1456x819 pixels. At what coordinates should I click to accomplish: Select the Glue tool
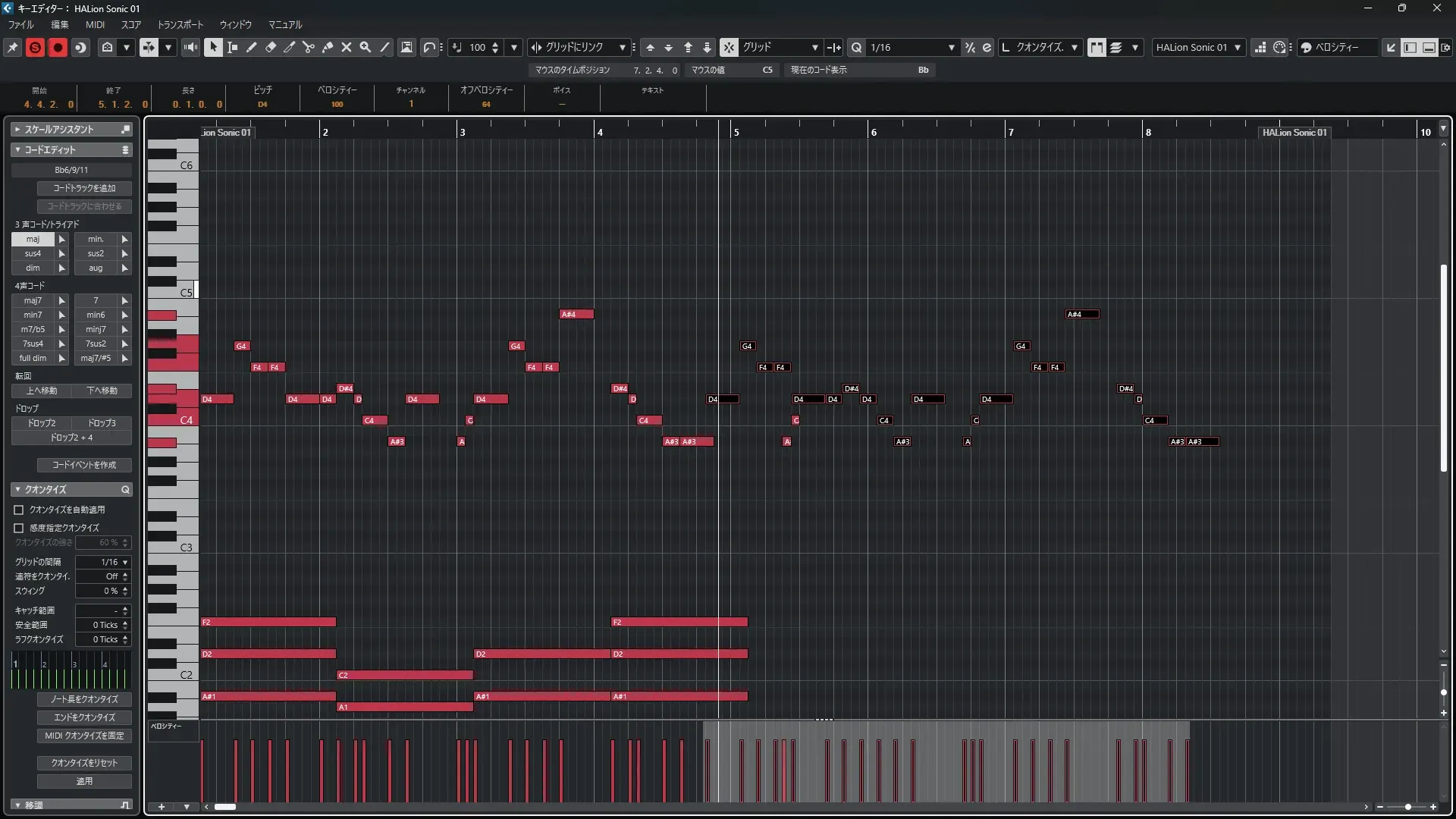click(x=328, y=47)
